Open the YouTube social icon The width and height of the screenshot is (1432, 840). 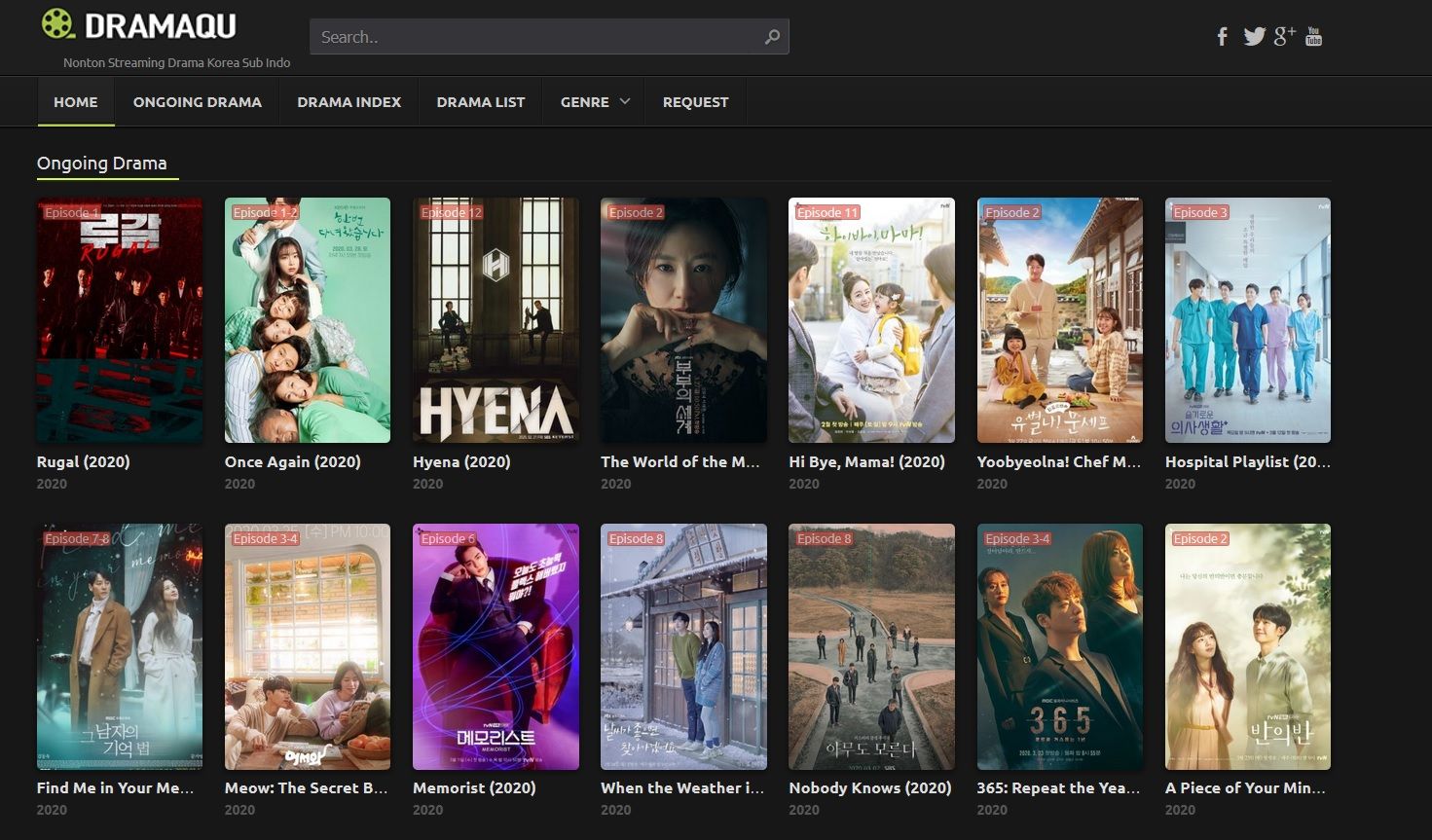1313,36
